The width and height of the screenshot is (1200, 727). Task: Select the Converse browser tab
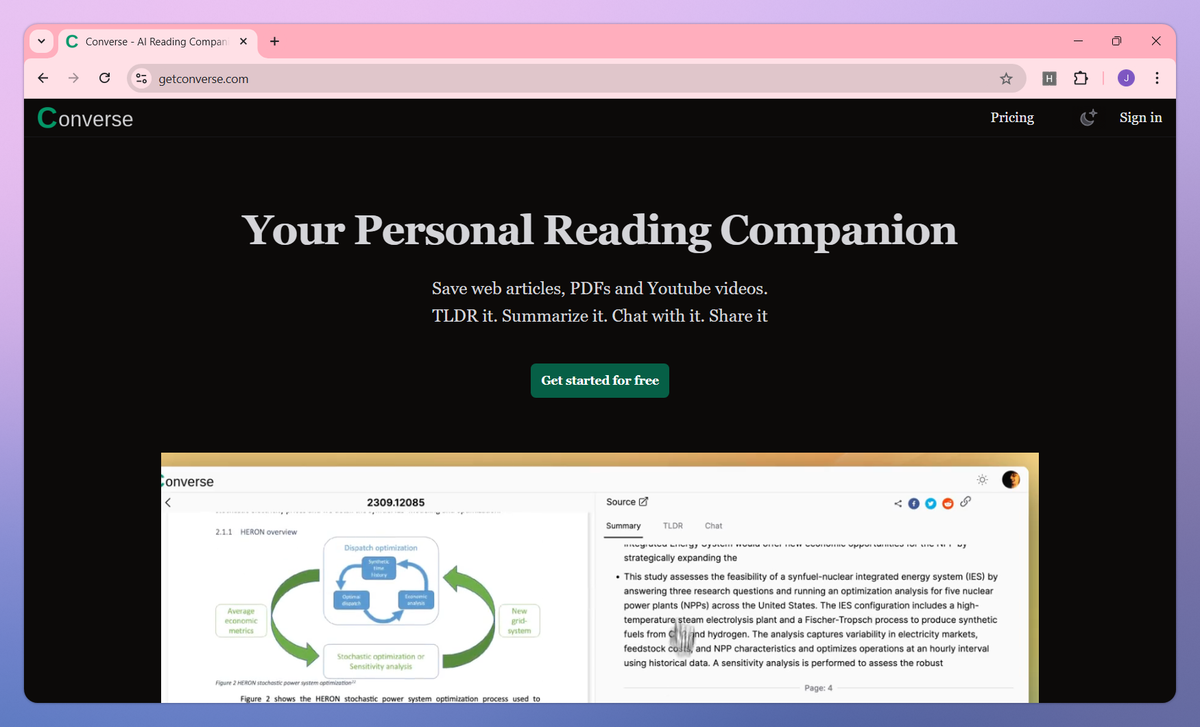[156, 41]
